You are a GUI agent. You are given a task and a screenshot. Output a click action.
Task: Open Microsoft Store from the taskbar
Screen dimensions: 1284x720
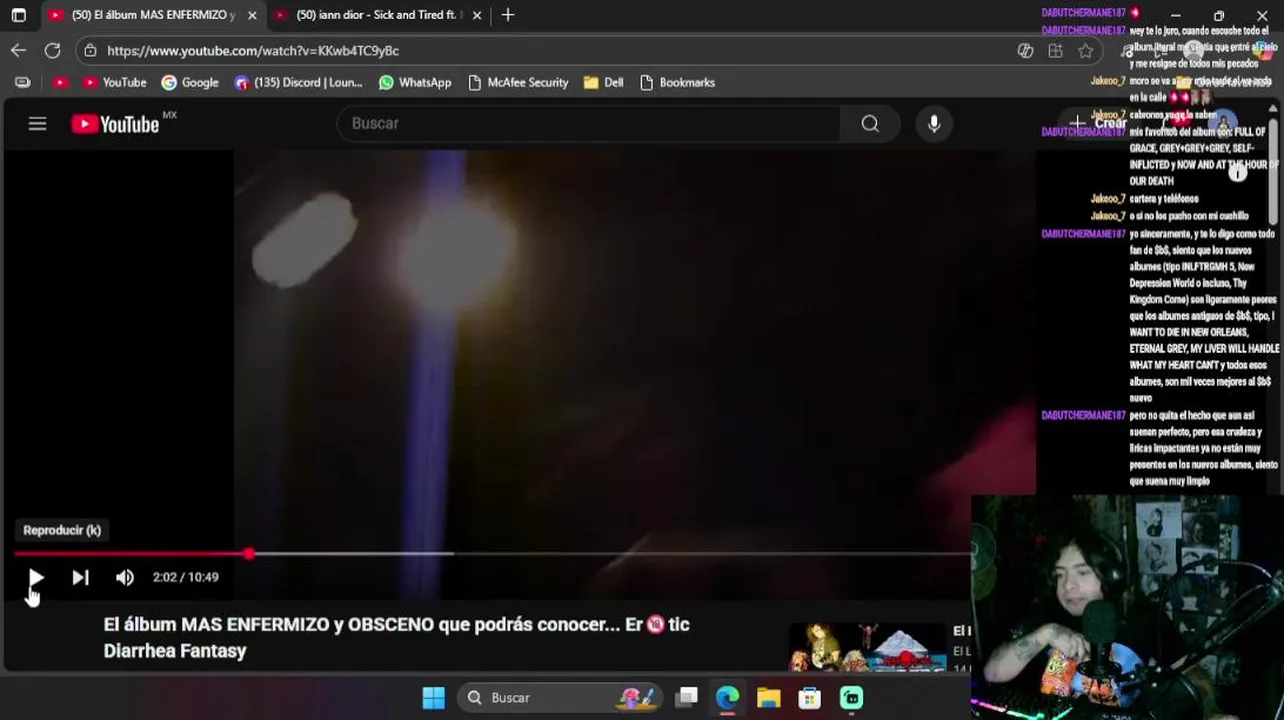tap(809, 697)
